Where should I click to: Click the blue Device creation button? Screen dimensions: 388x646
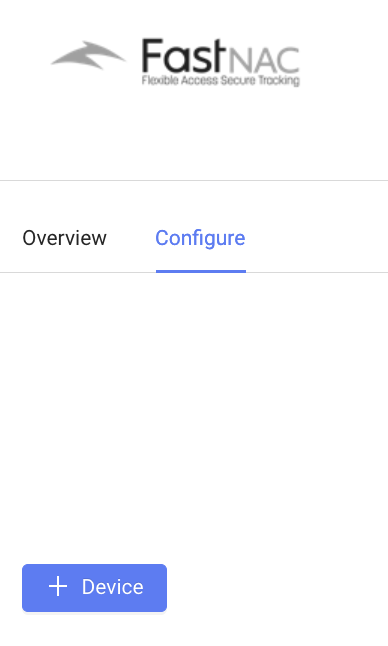tap(94, 588)
